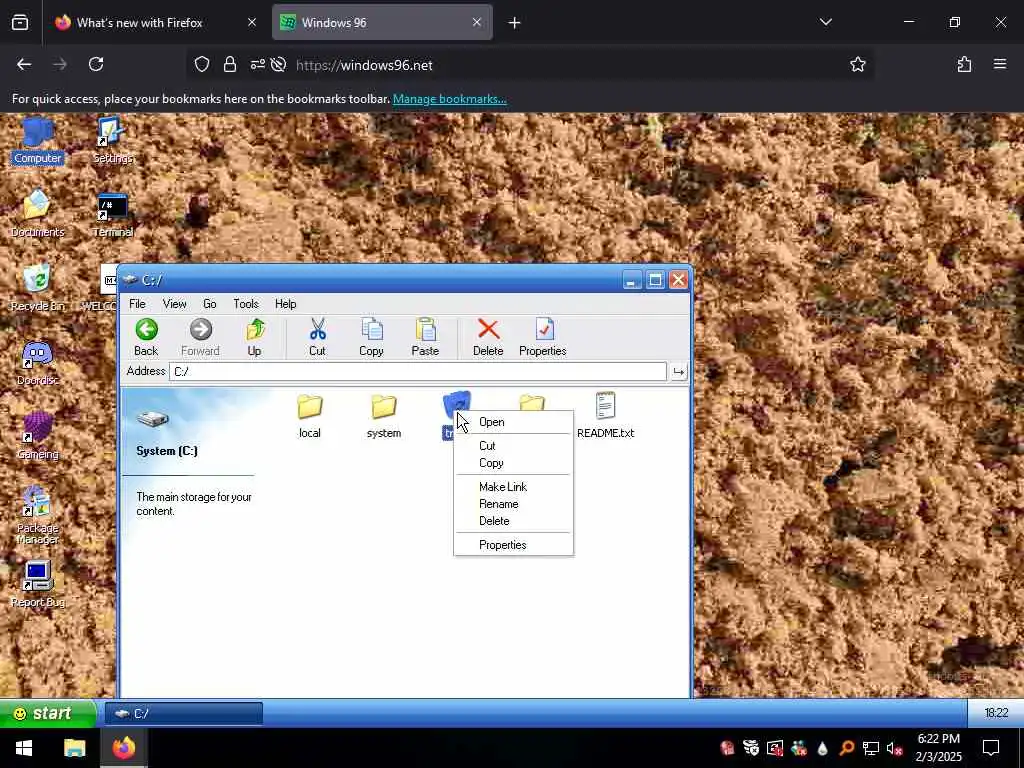
Task: Click the Go arrow beside address bar
Action: point(679,372)
